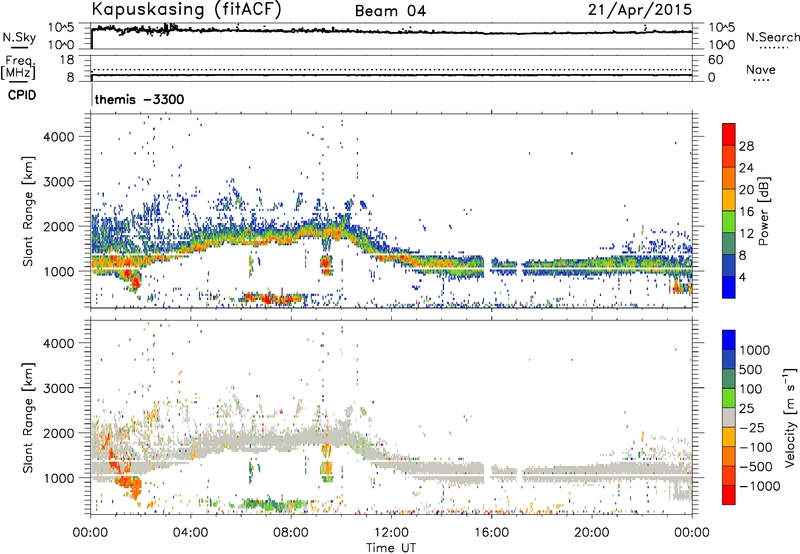
Task: Click the Slant Range label of velocity panel
Action: pyautogui.click(x=28, y=417)
